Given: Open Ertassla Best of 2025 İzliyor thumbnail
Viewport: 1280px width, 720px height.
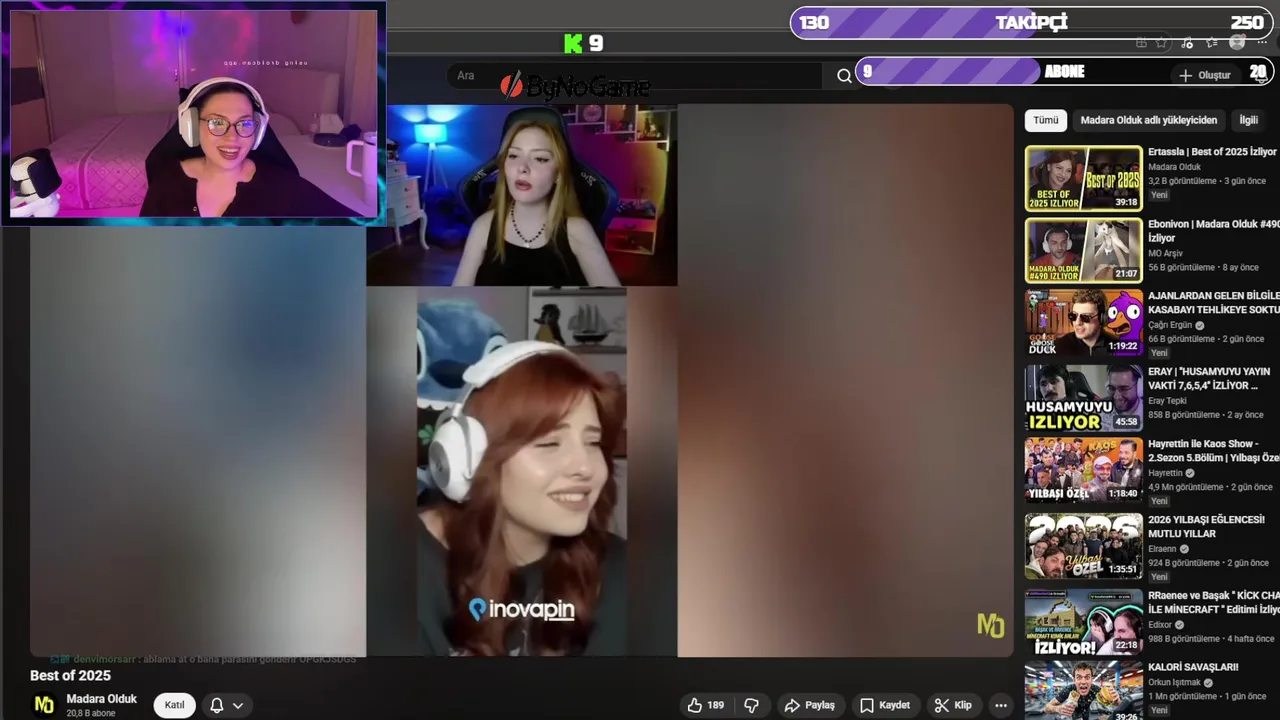Looking at the screenshot, I should (x=1083, y=178).
